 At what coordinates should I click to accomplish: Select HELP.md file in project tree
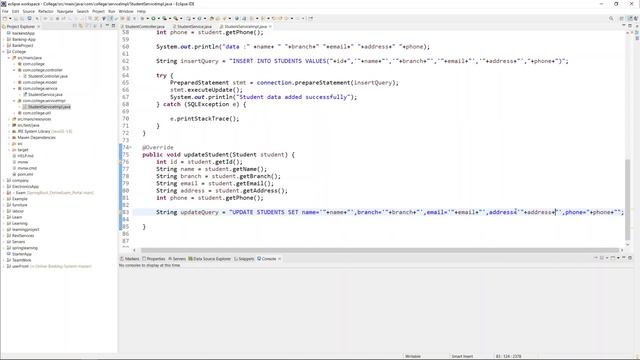(23, 156)
